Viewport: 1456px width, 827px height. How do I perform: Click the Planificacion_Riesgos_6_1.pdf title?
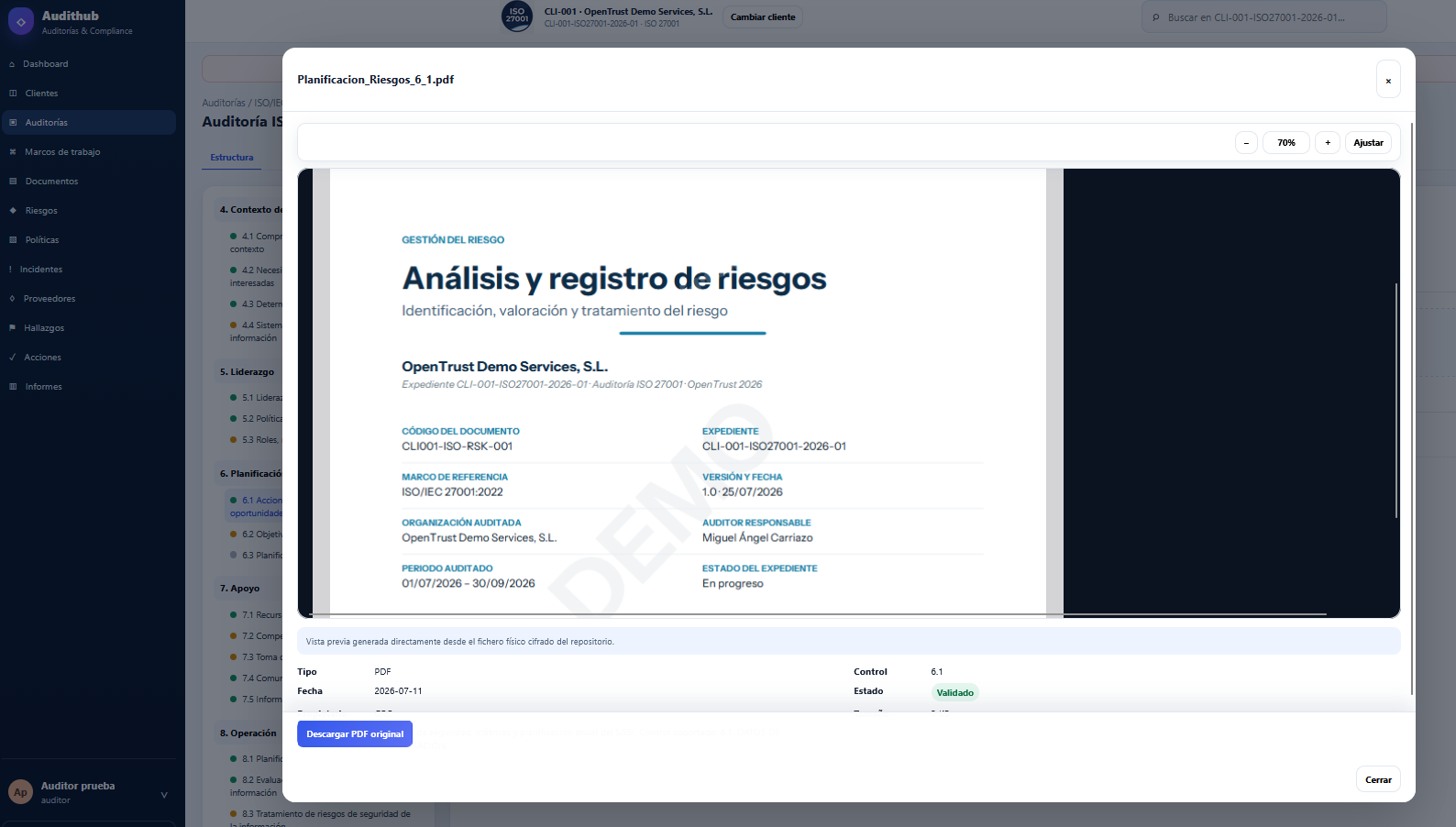pos(376,80)
